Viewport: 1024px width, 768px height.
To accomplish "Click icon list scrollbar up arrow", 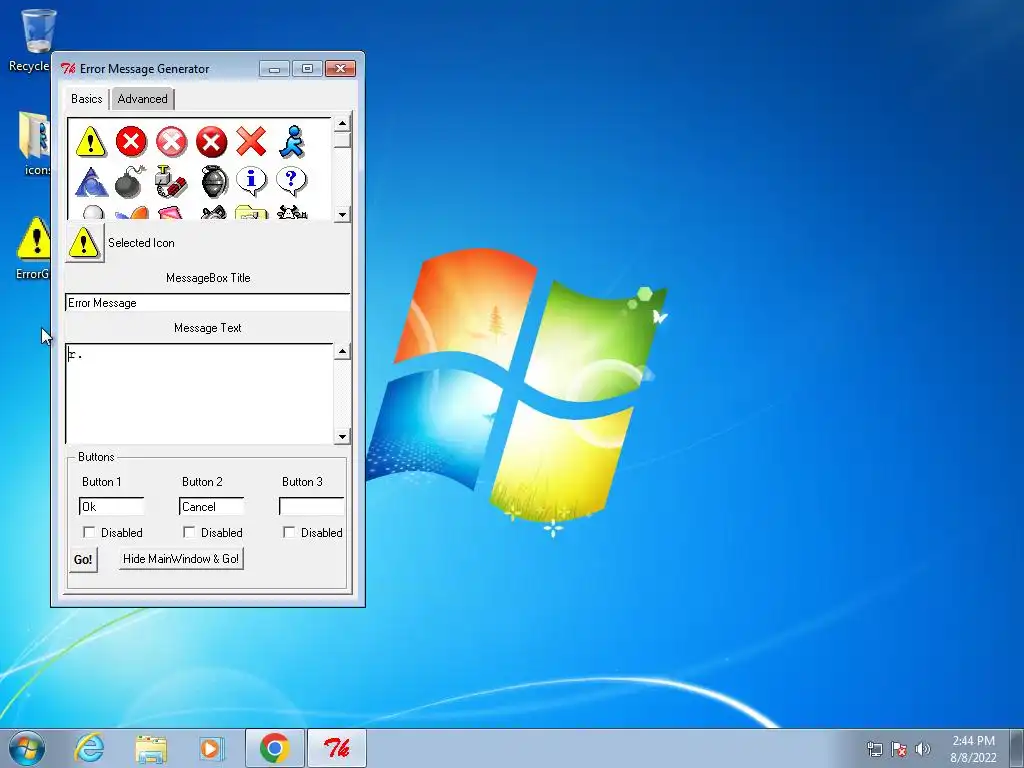I will click(342, 123).
